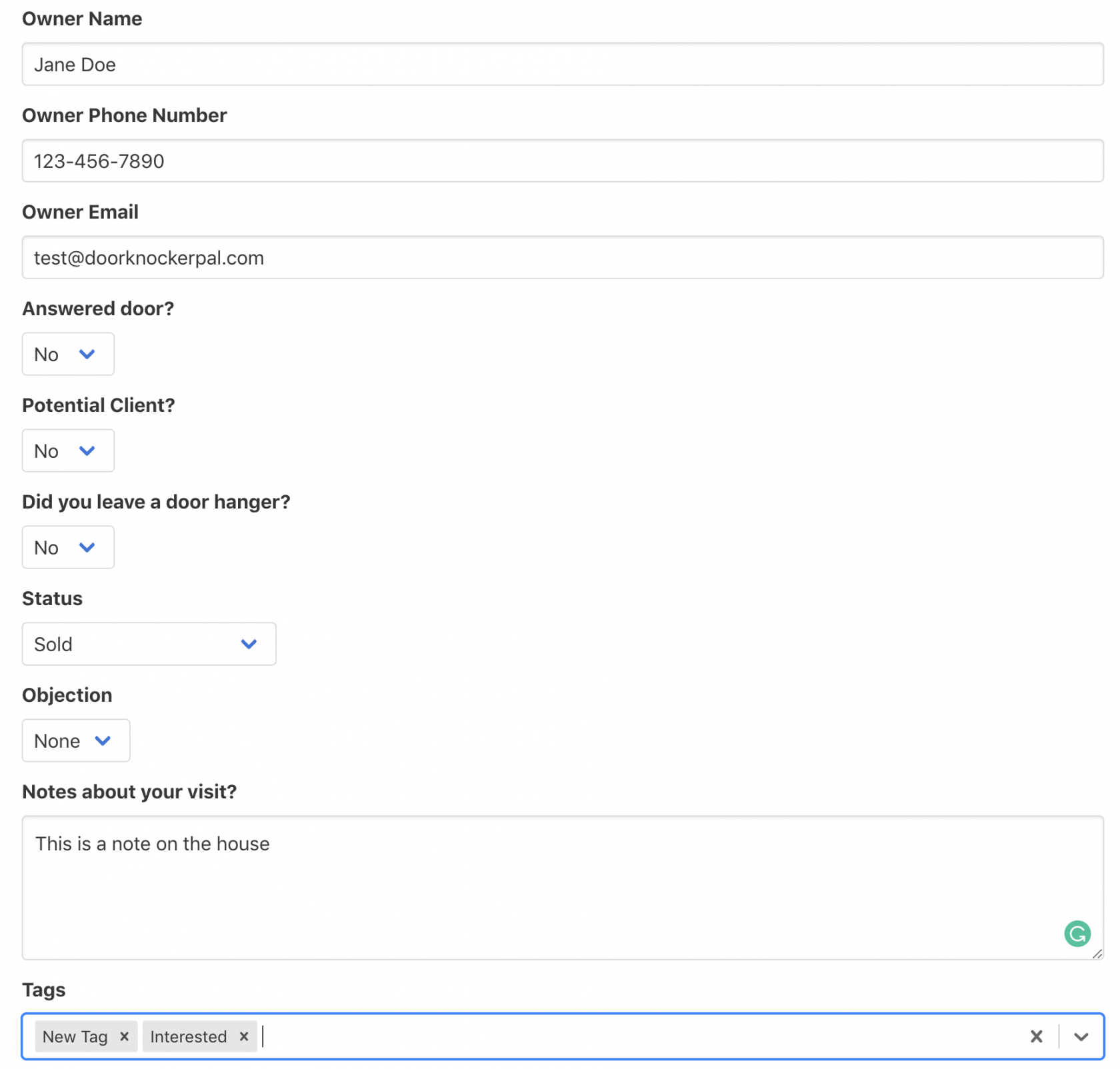Click the 'Interested' chip label
The image size is (1120, 1069).
point(189,1036)
